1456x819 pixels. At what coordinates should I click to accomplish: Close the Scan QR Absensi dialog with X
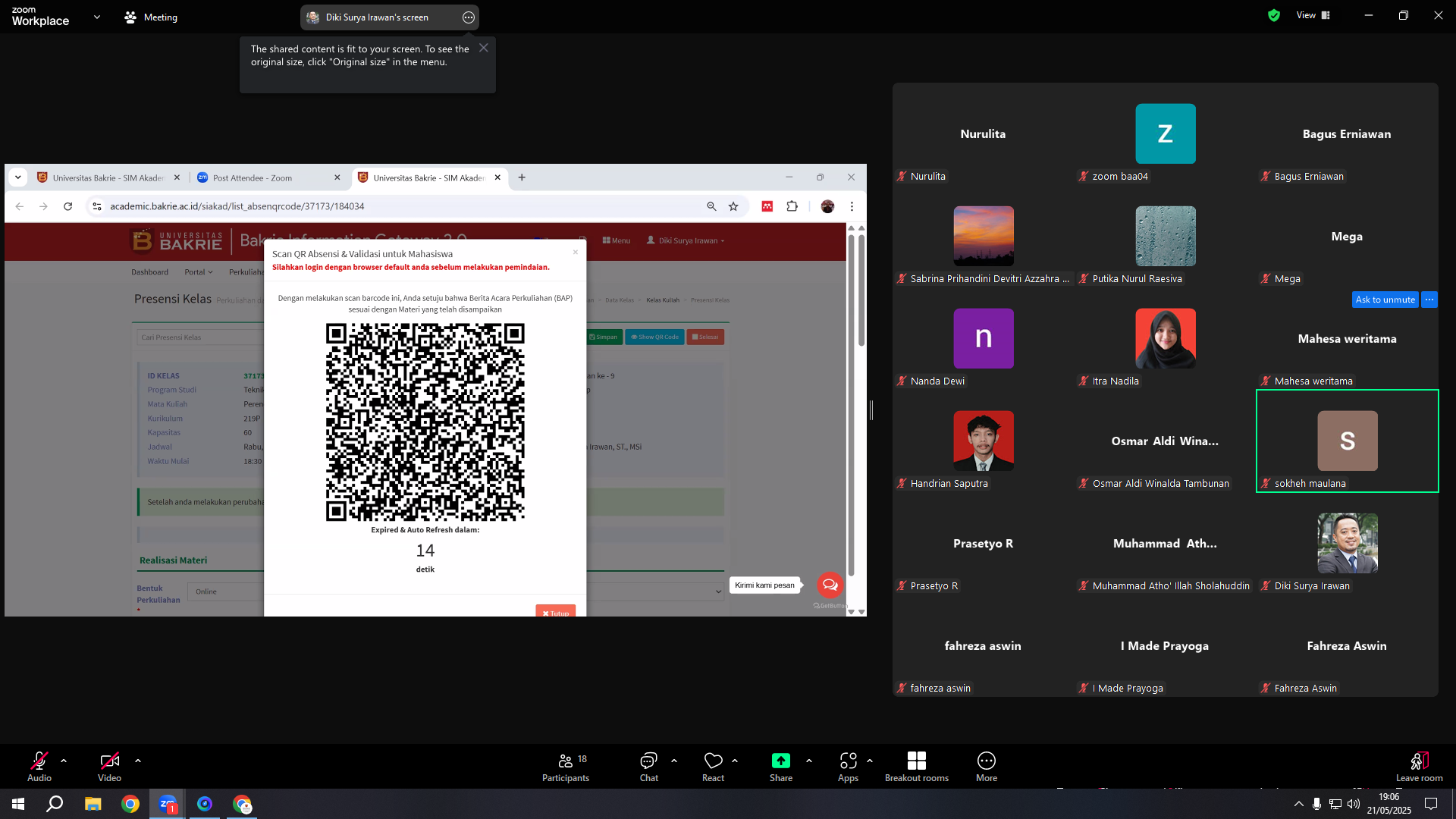pos(576,253)
